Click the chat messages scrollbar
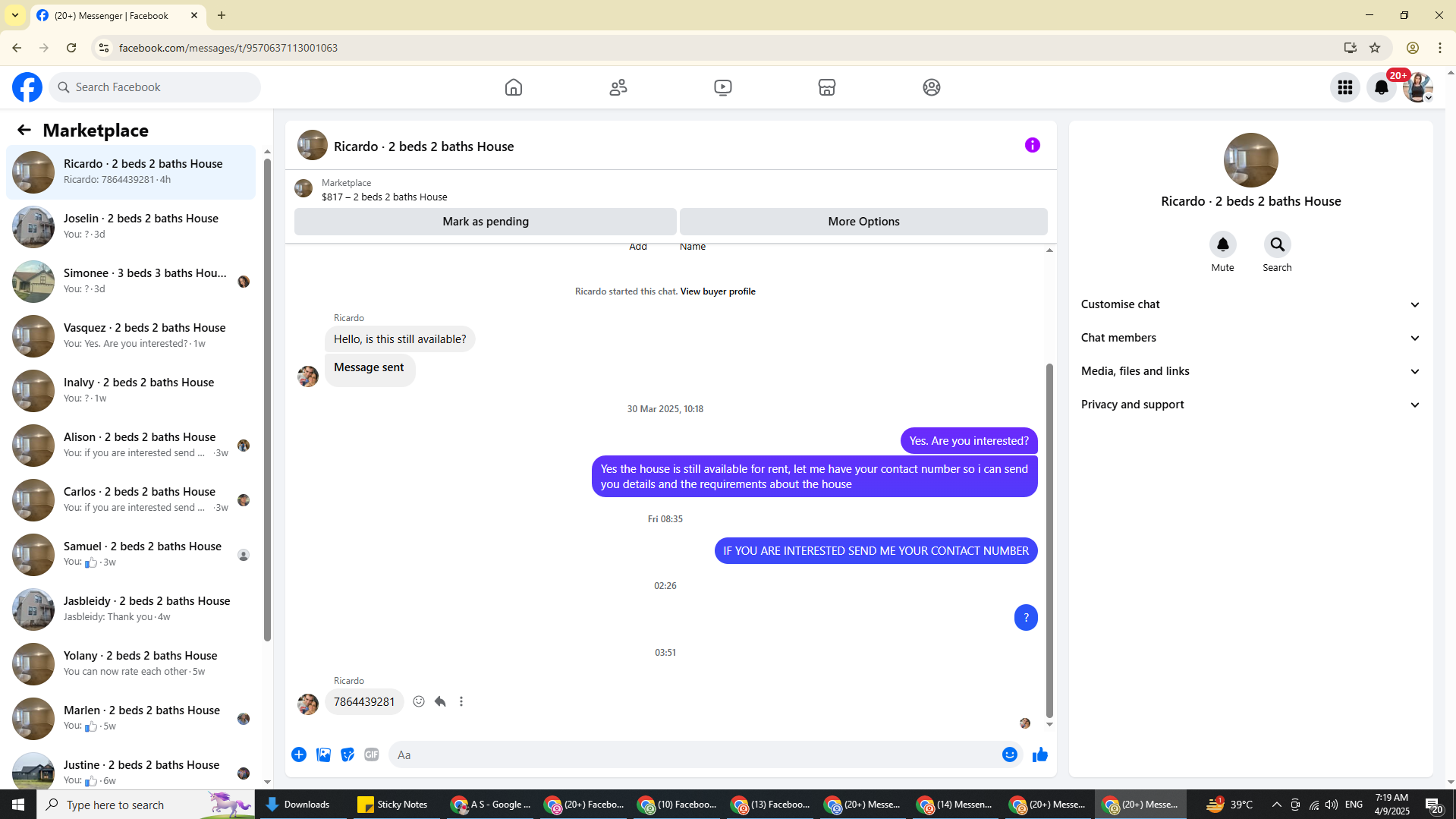 tap(1049, 540)
